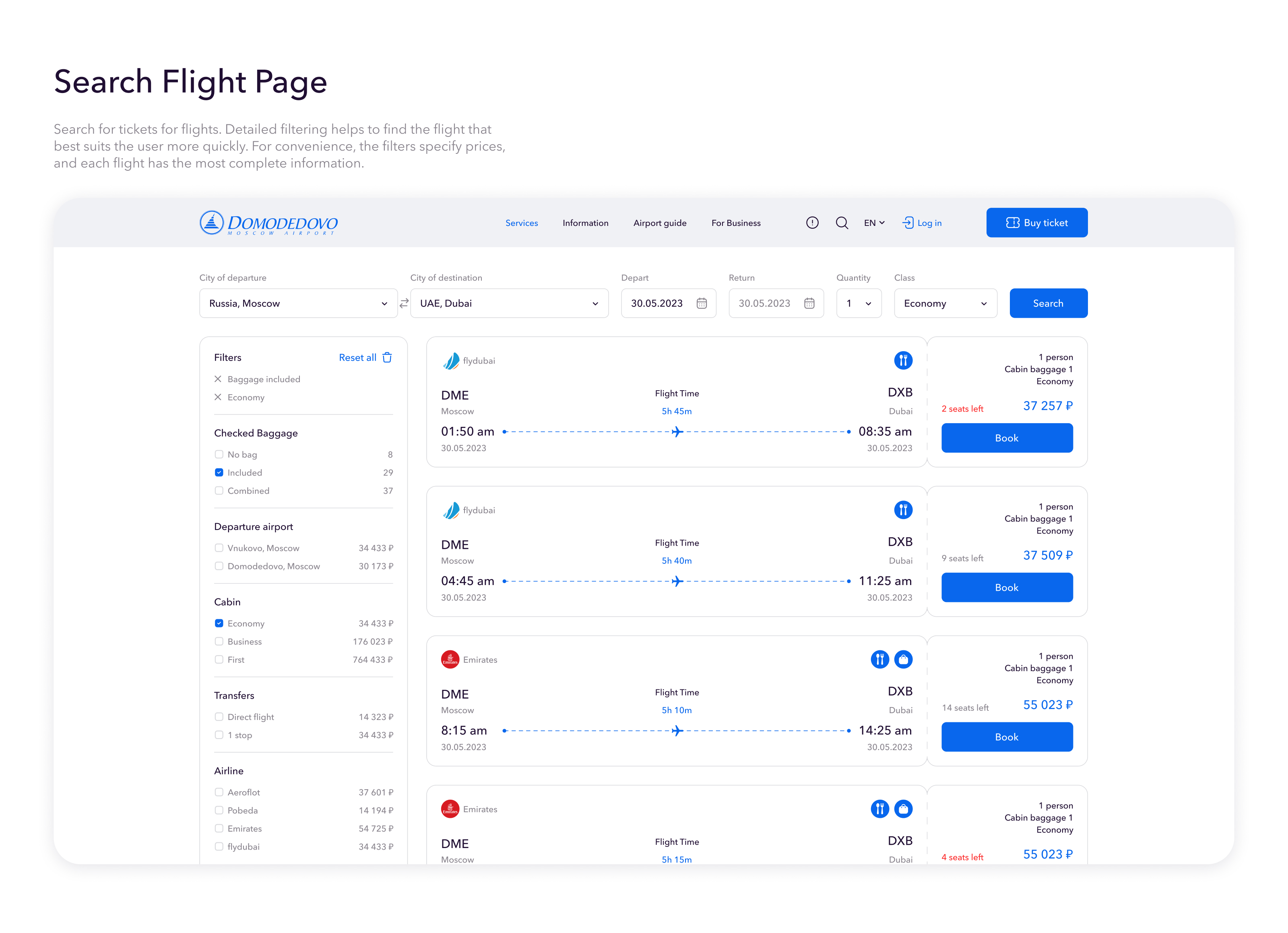The height and width of the screenshot is (933, 1288).
Task: Click the Reset all trash icon
Action: pos(387,358)
